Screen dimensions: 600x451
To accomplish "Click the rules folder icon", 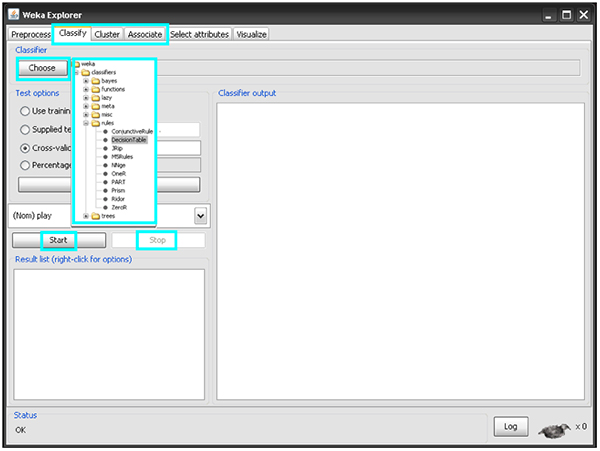I will (96, 123).
